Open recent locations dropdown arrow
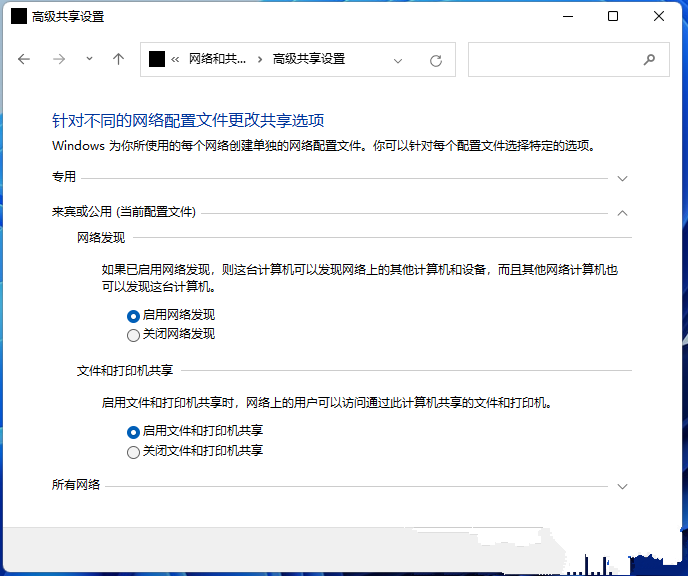This screenshot has height=576, width=688. tap(89, 58)
